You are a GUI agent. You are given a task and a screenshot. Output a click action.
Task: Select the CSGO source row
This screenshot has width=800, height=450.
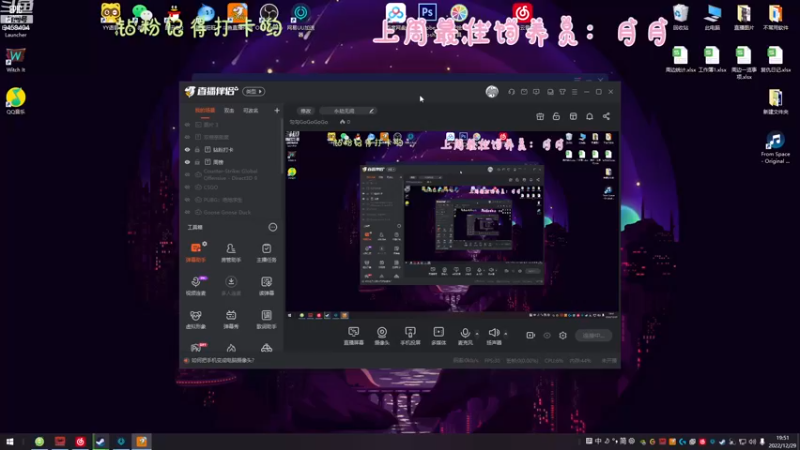(233, 187)
